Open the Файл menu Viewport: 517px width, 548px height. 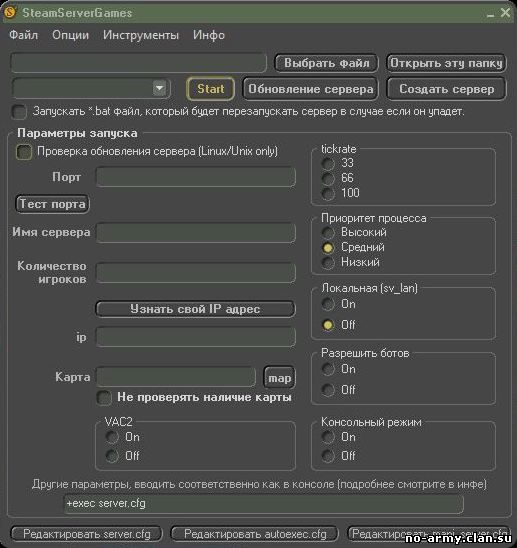pyautogui.click(x=23, y=35)
